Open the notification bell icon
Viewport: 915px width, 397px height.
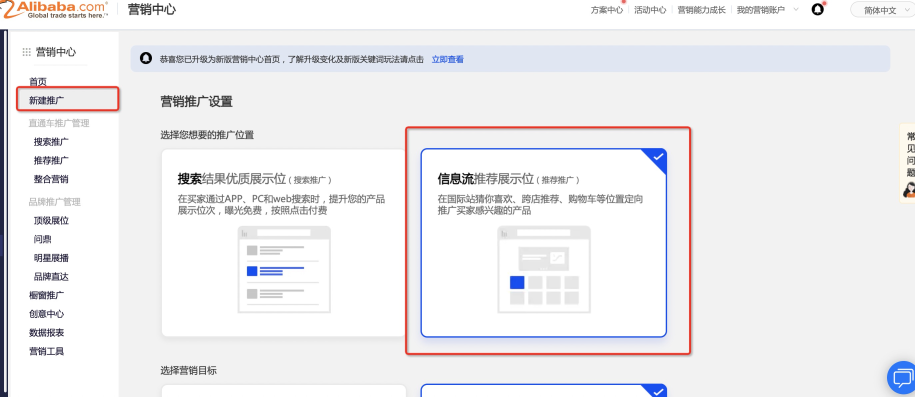[818, 10]
